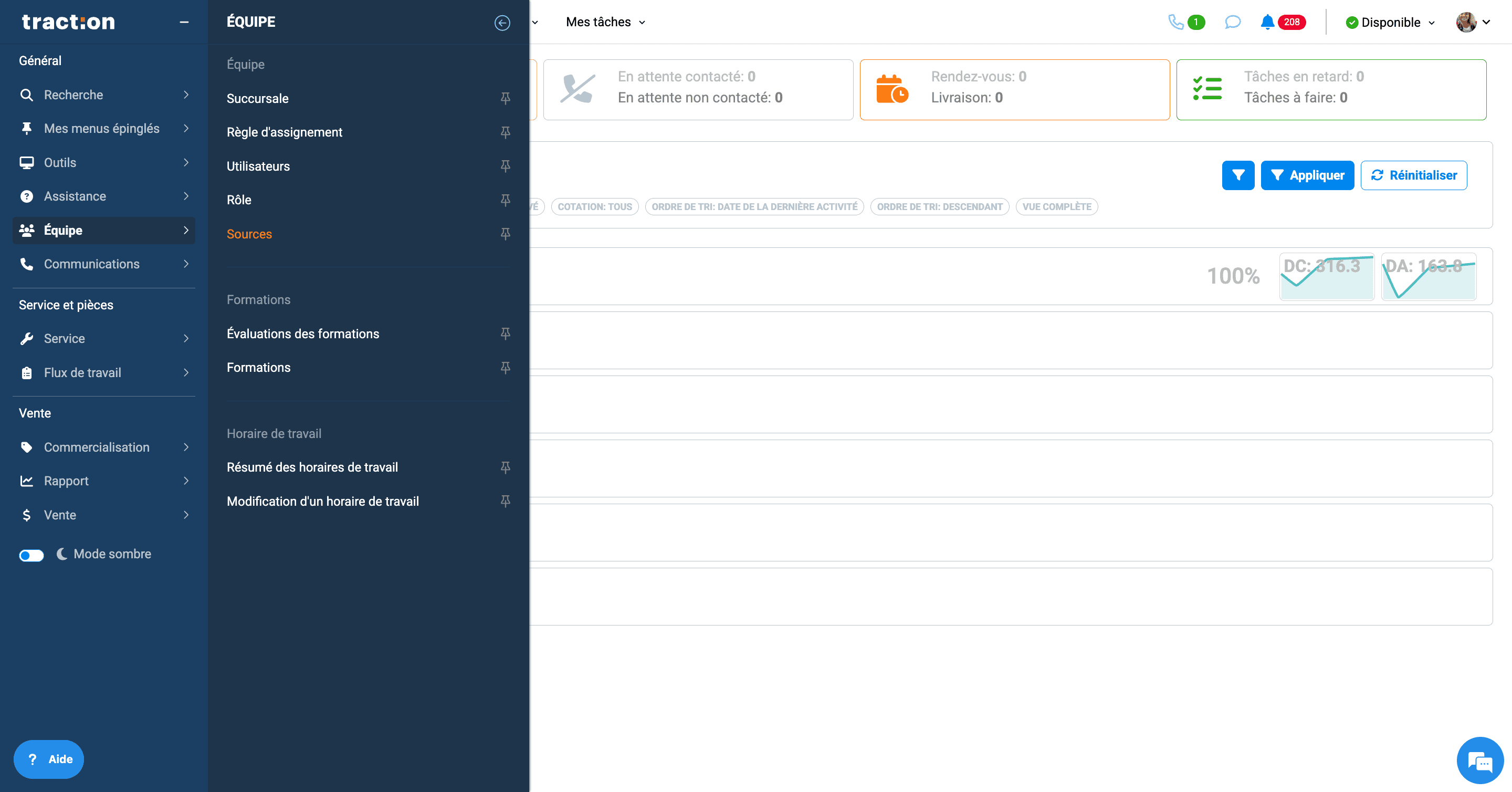Expand the Assistance sidebar menu
This screenshot has width=1512, height=792.
click(x=104, y=196)
